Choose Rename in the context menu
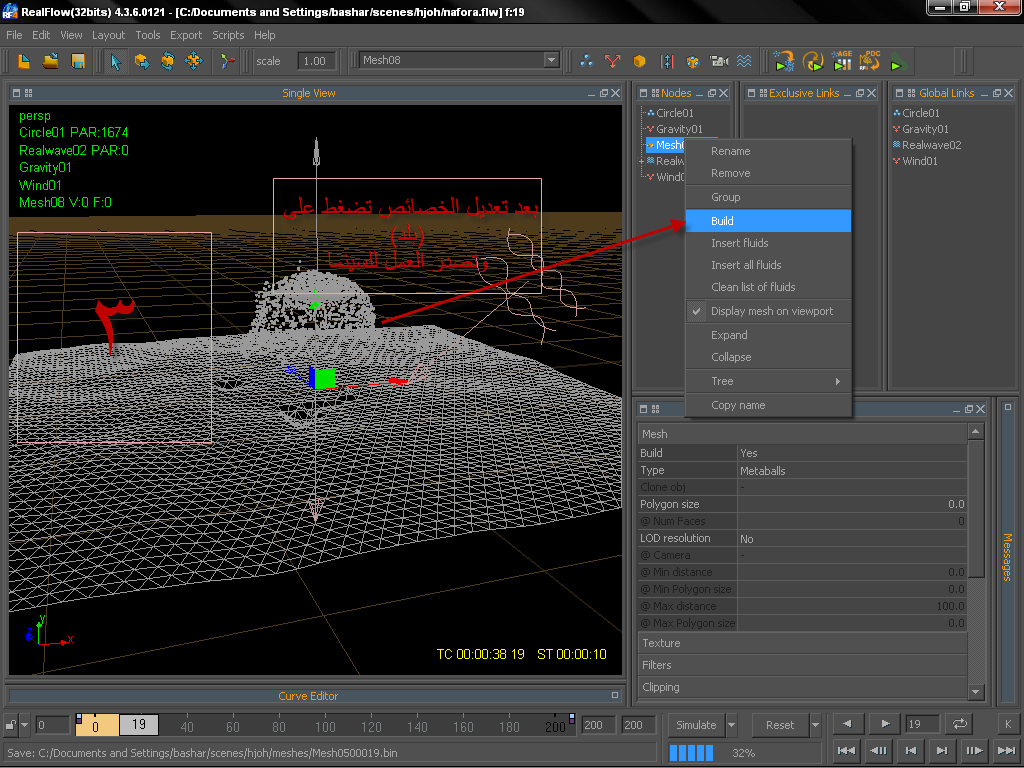 (x=768, y=152)
